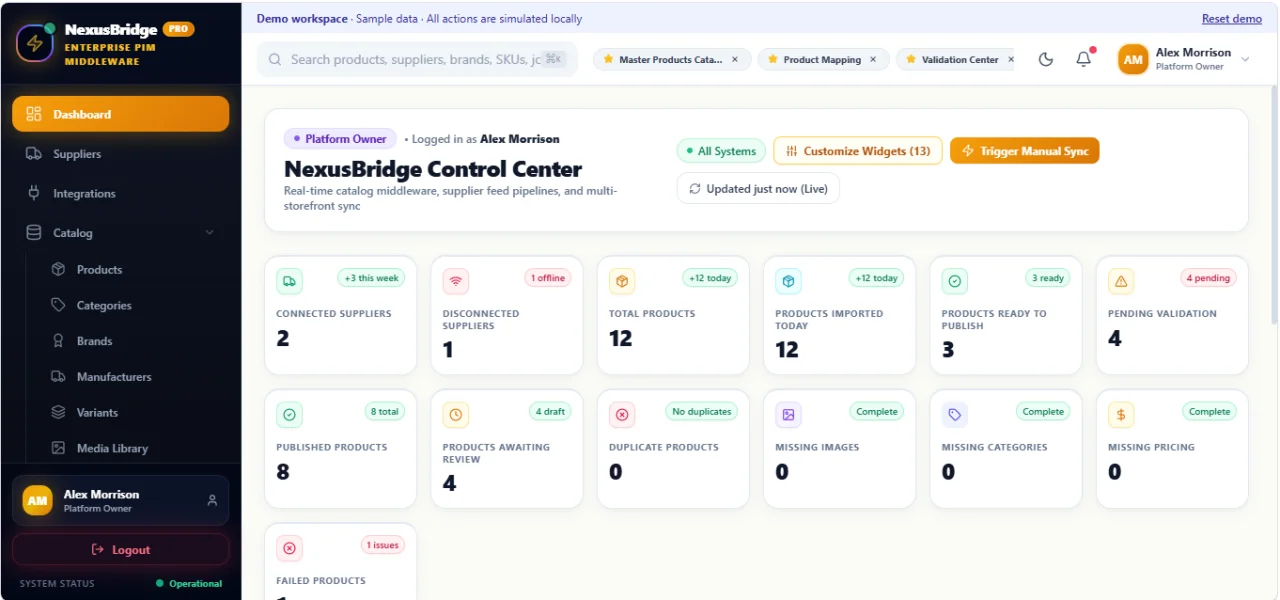Click the Missing Pricing dollar icon
The width and height of the screenshot is (1280, 600).
(x=1121, y=414)
